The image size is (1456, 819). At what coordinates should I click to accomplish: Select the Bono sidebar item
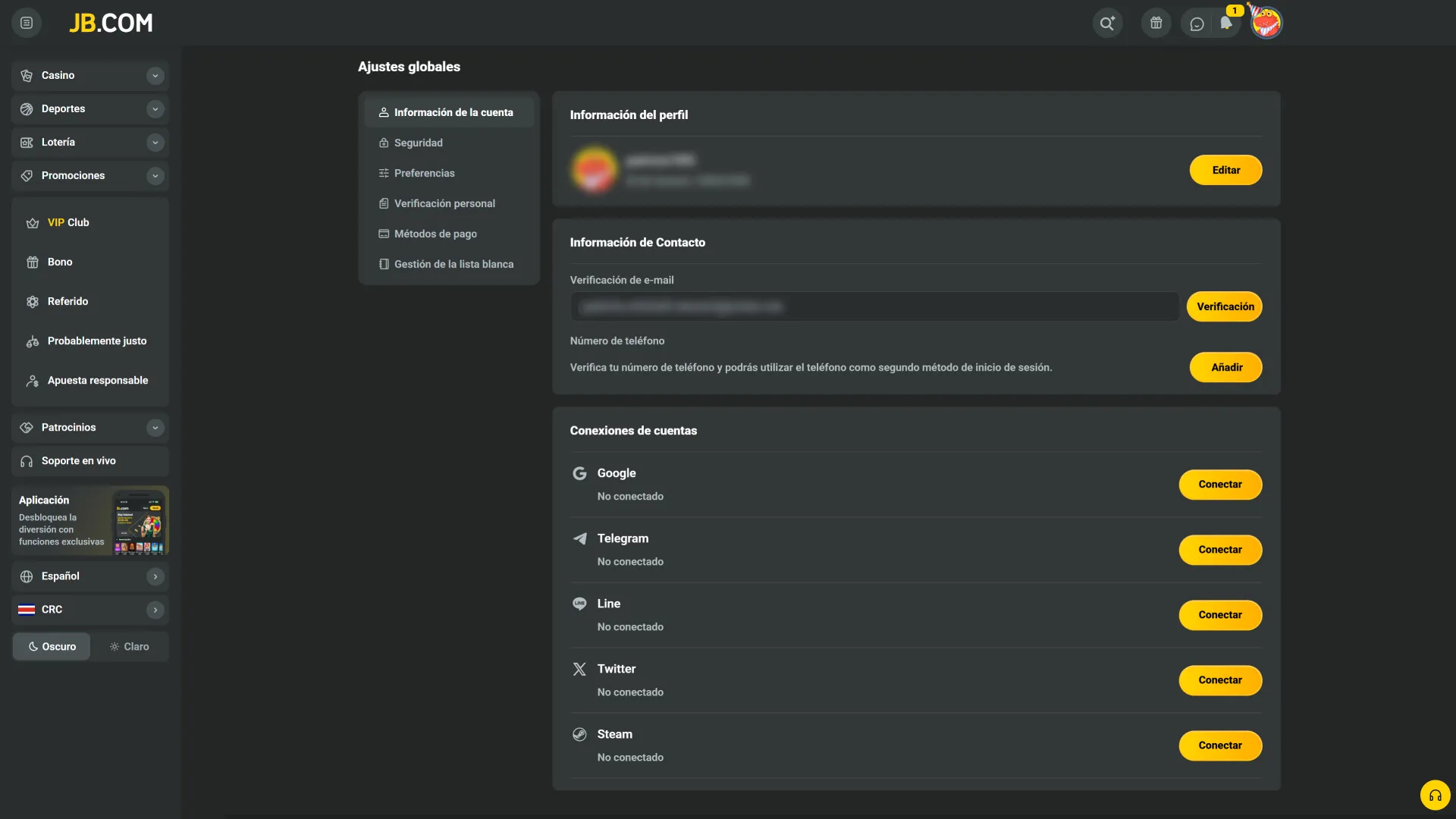pyautogui.click(x=60, y=262)
